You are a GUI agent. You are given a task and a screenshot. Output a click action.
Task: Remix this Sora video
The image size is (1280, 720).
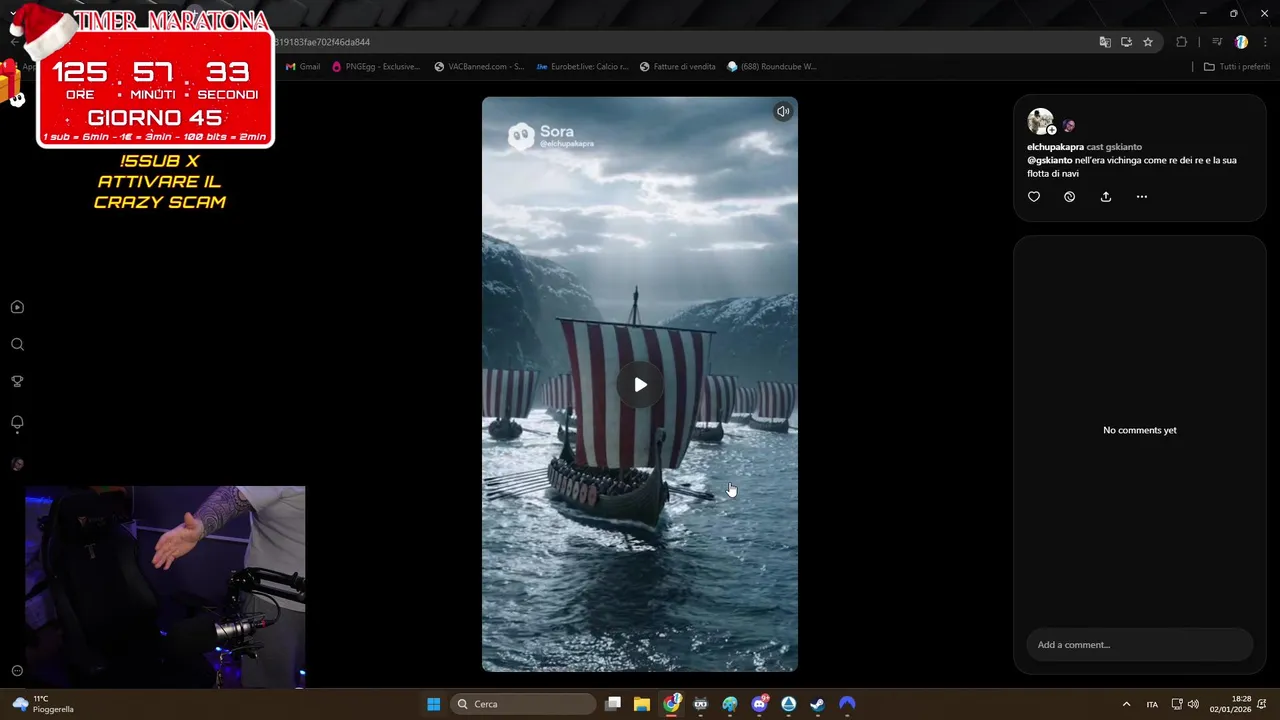click(x=1069, y=197)
